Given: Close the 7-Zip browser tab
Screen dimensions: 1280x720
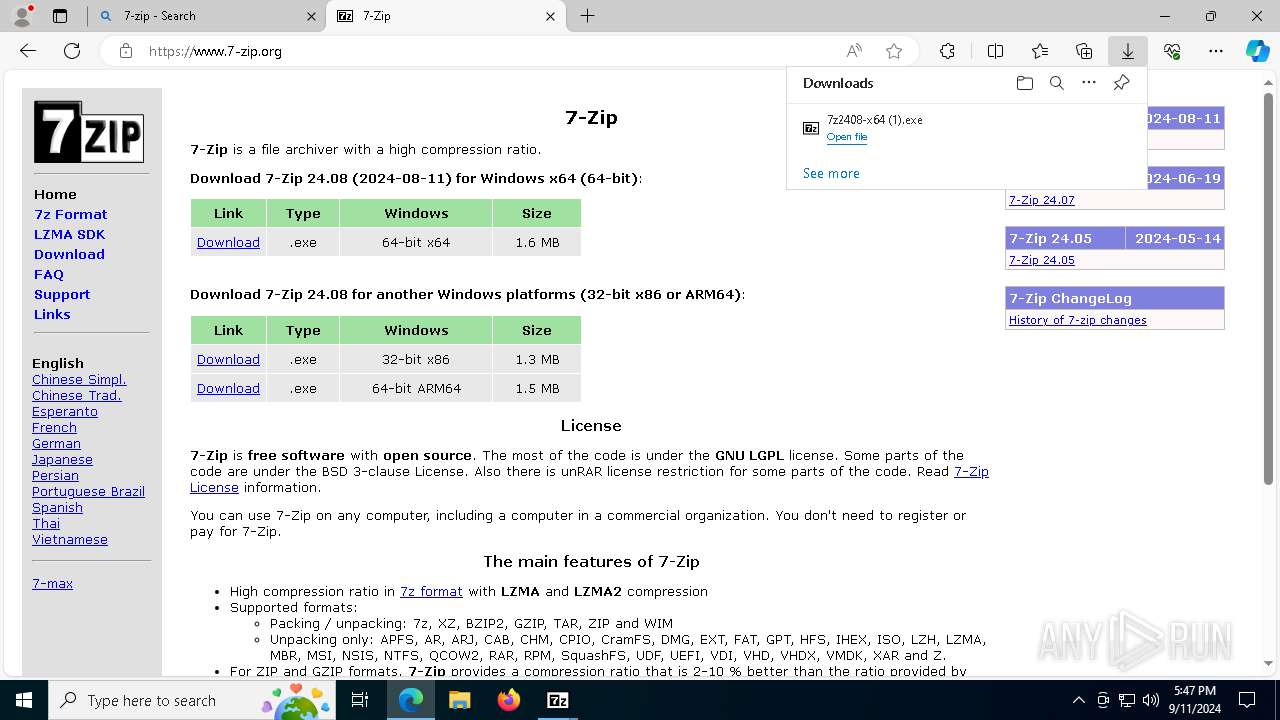Looking at the screenshot, I should [x=550, y=16].
